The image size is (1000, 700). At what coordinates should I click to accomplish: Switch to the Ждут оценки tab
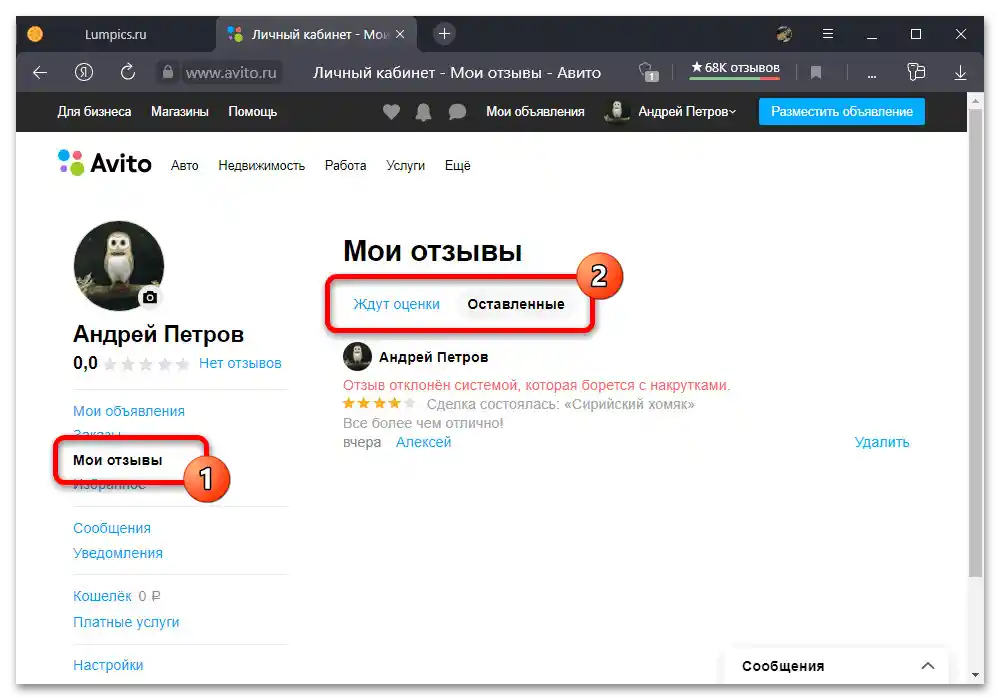click(x=396, y=304)
